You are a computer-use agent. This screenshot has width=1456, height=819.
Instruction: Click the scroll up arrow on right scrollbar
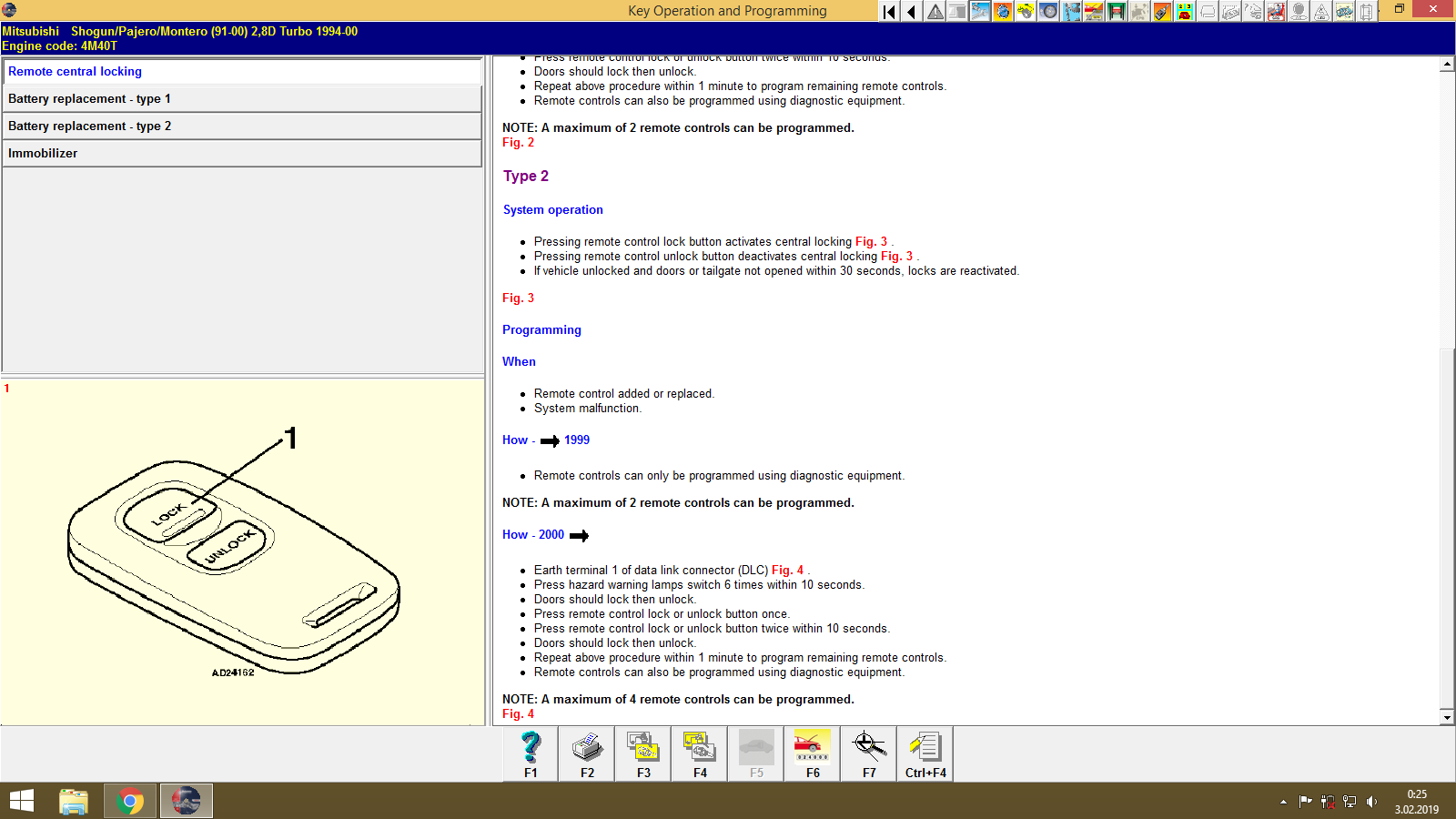click(x=1445, y=64)
